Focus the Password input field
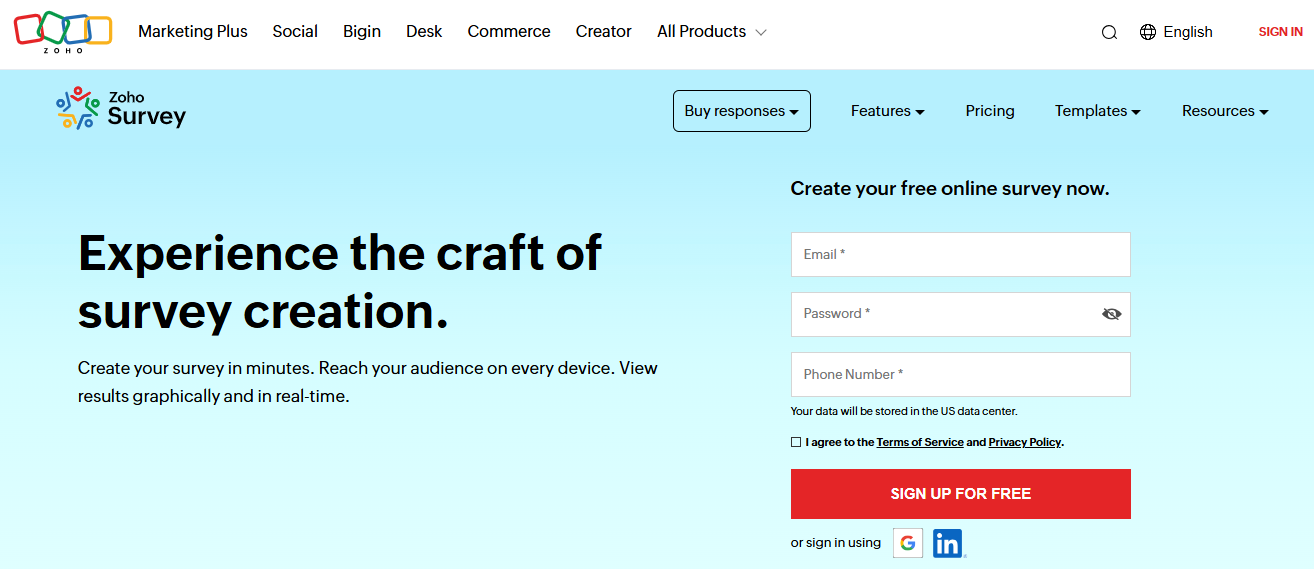 [961, 314]
